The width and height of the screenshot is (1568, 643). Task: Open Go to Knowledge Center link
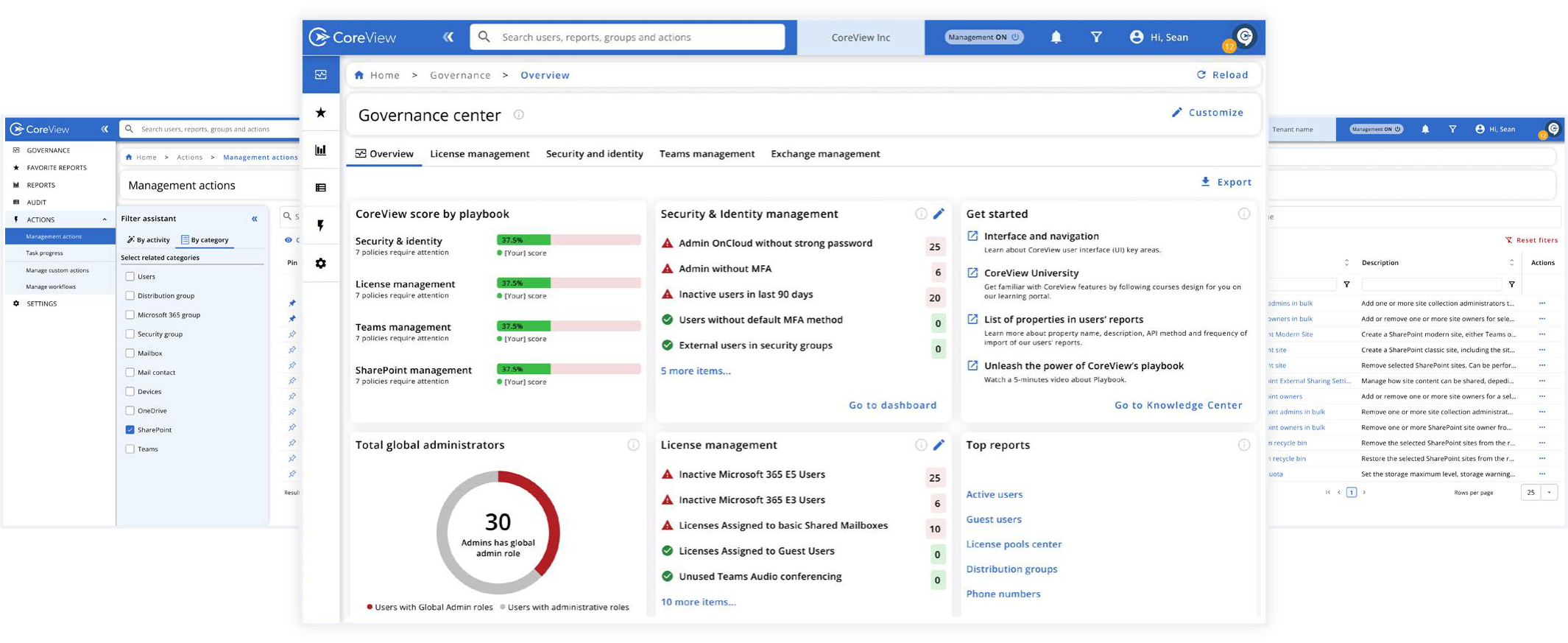tap(1178, 405)
